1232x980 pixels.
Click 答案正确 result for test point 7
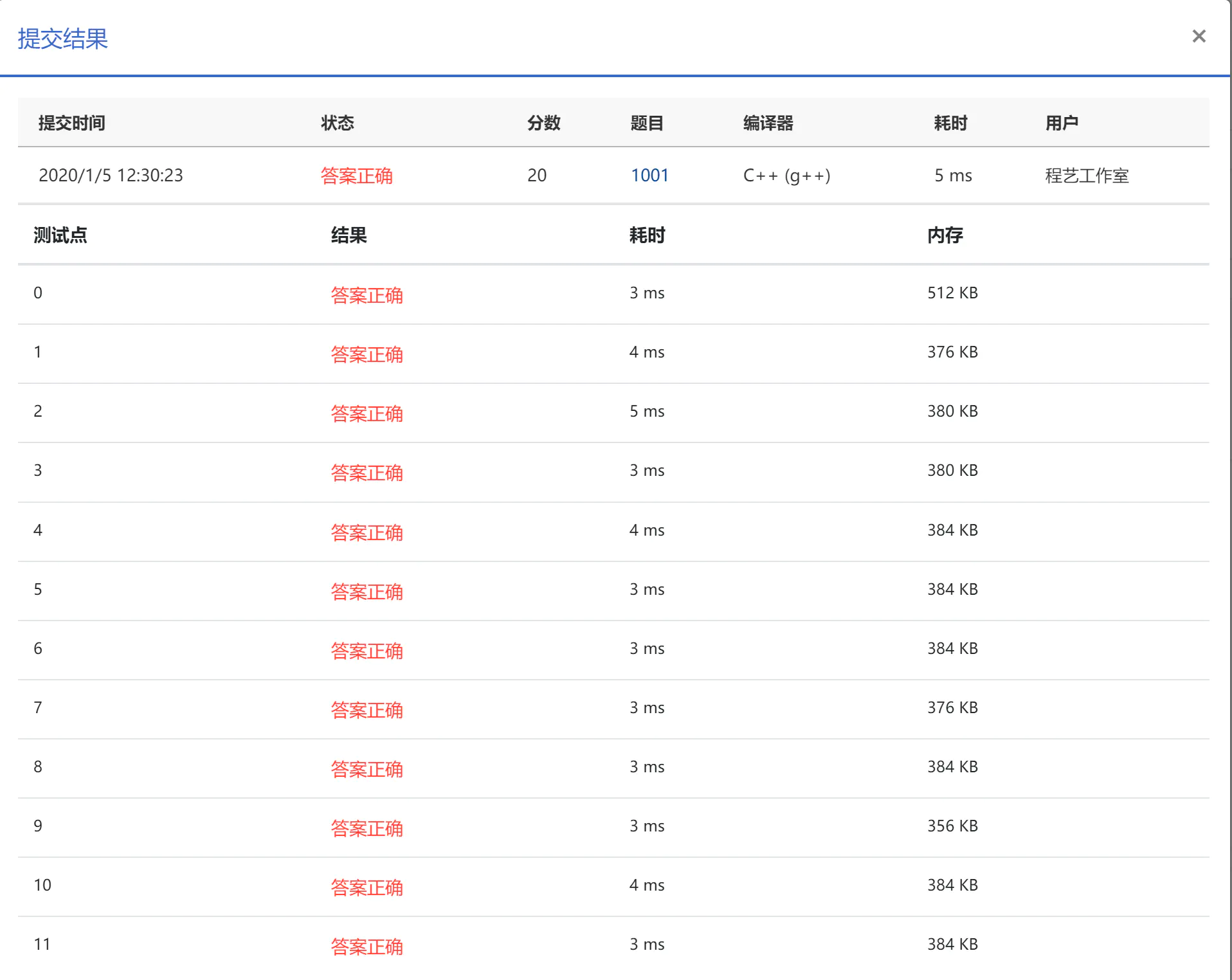pos(367,710)
